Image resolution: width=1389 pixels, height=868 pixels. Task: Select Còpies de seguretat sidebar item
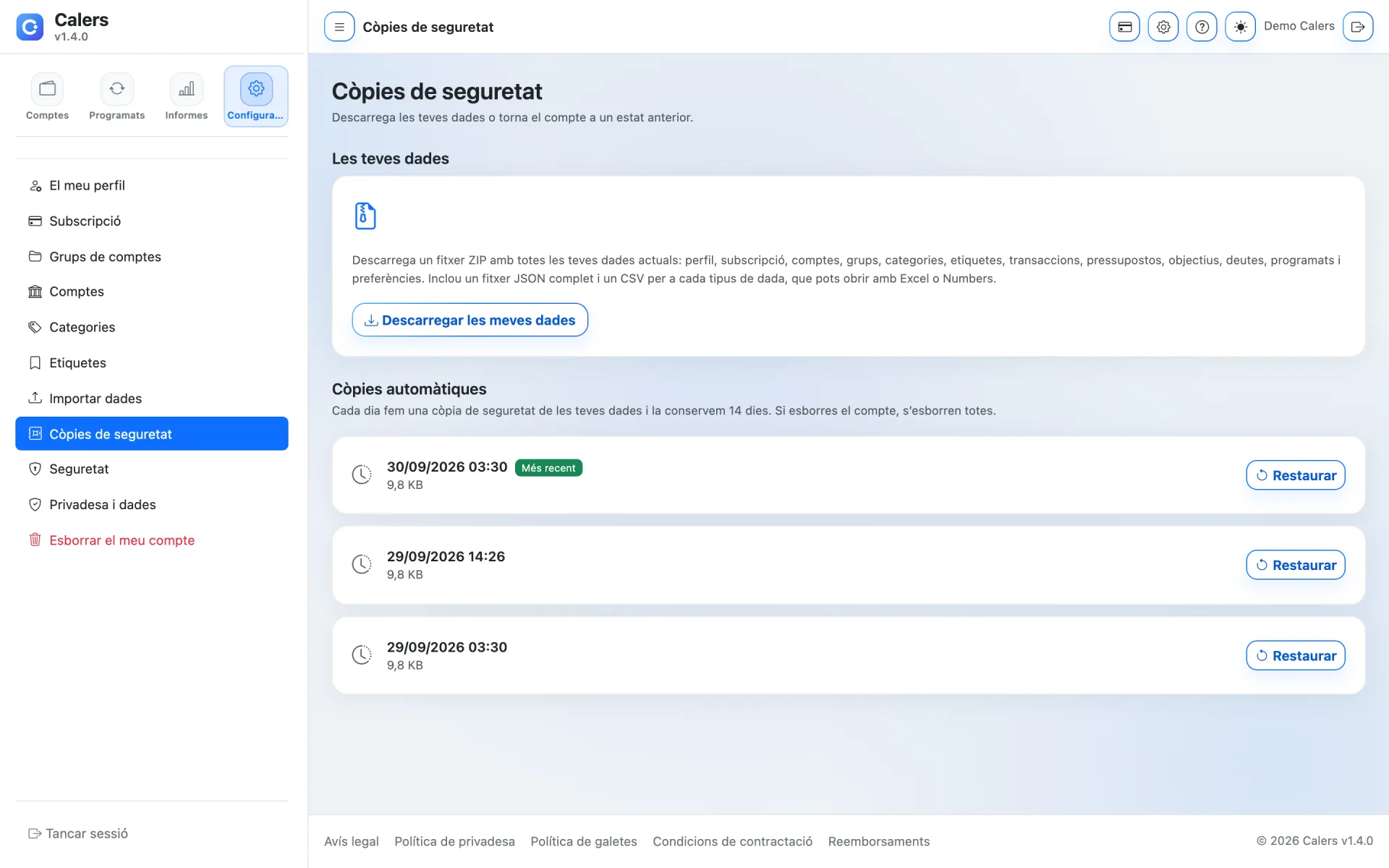click(x=152, y=434)
